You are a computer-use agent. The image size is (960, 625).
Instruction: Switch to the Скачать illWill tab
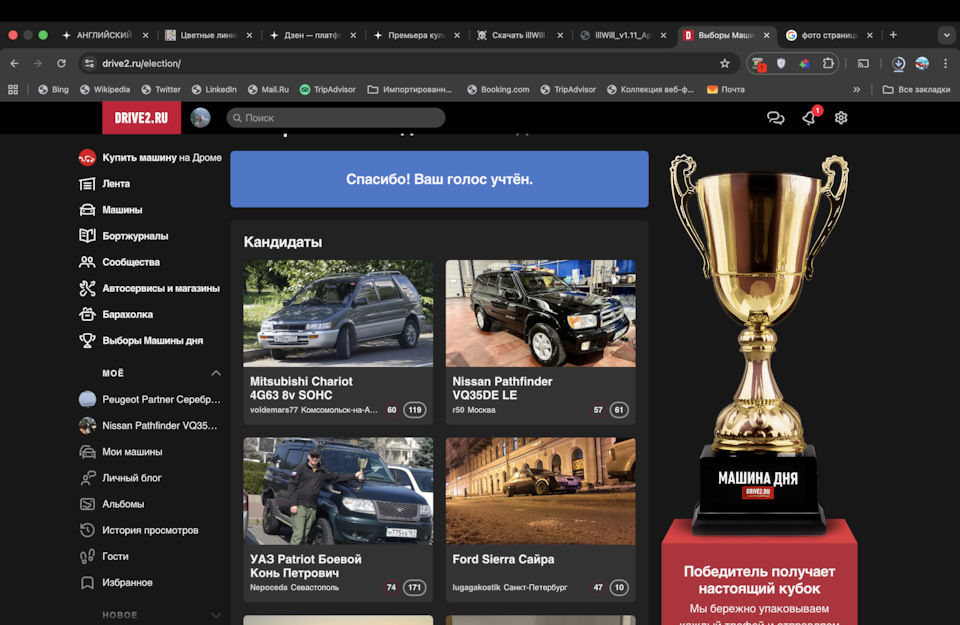[x=513, y=35]
